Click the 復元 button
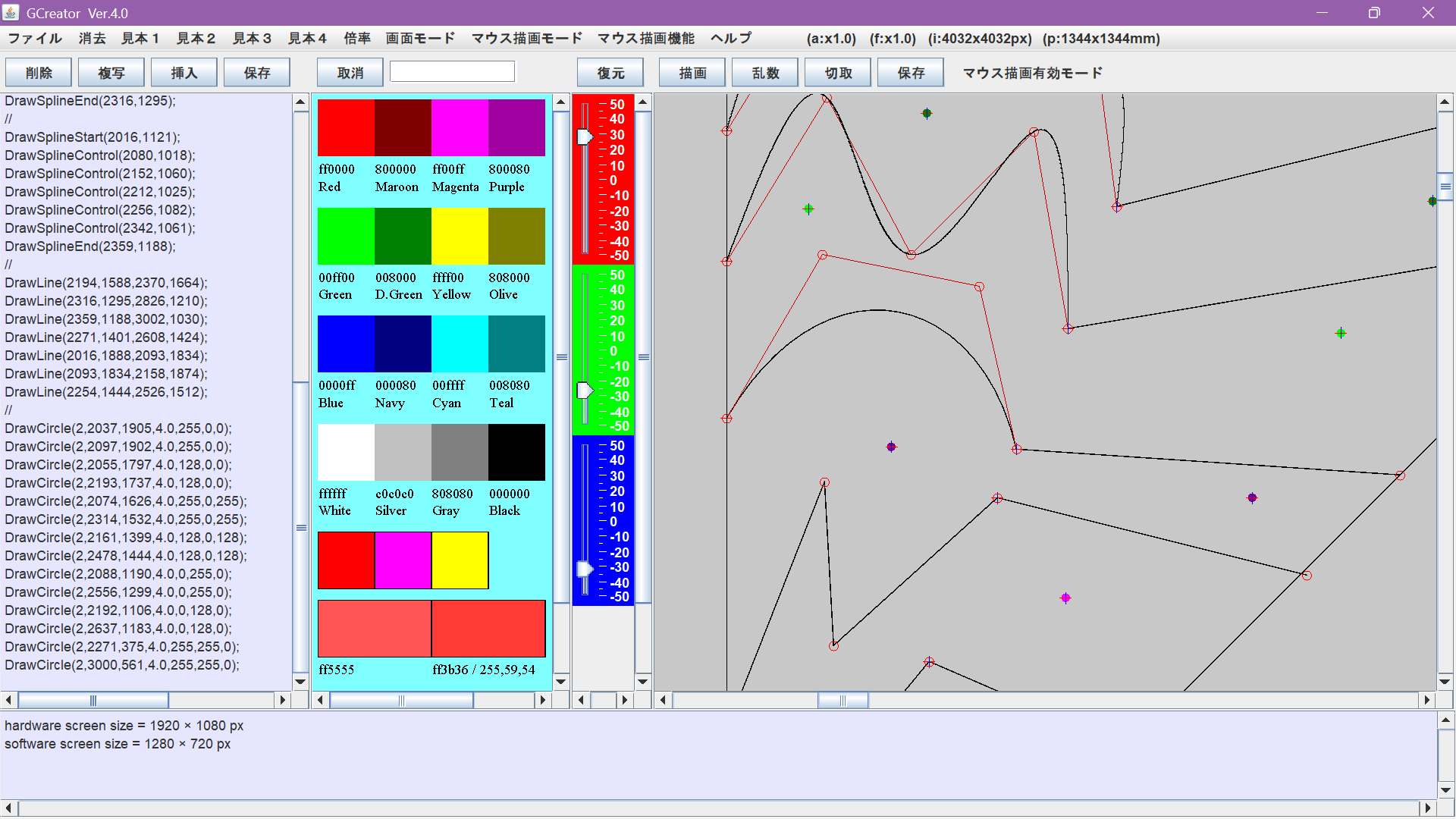 point(610,73)
